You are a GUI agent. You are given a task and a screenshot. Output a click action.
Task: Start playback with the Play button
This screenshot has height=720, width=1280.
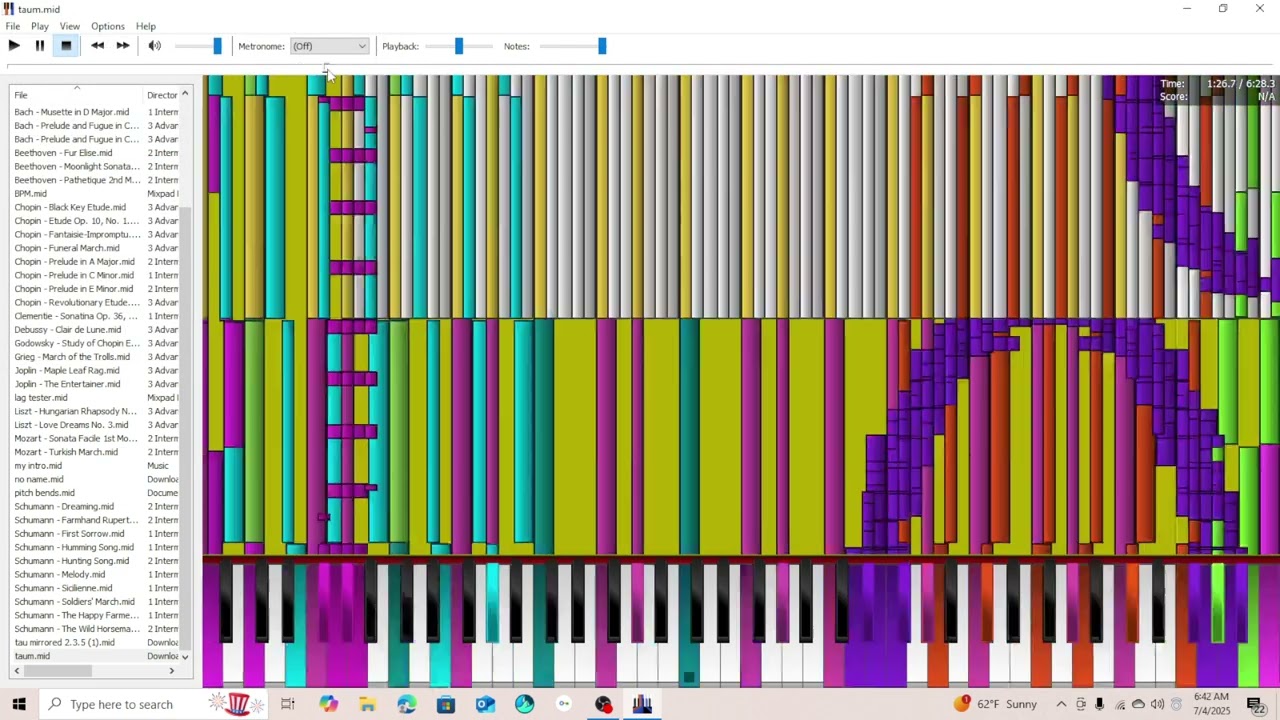pyautogui.click(x=14, y=46)
